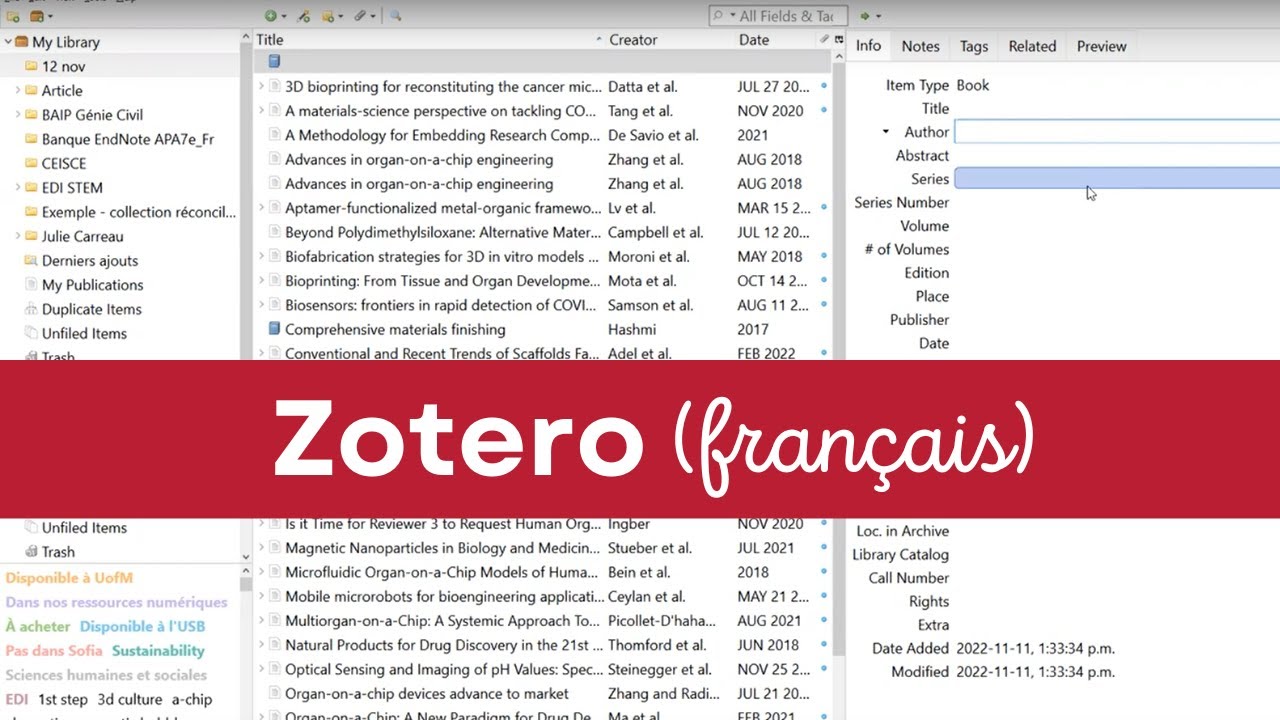Click the Derniers ajouts saved search icon
Viewport: 1280px width, 720px height.
tap(32, 260)
